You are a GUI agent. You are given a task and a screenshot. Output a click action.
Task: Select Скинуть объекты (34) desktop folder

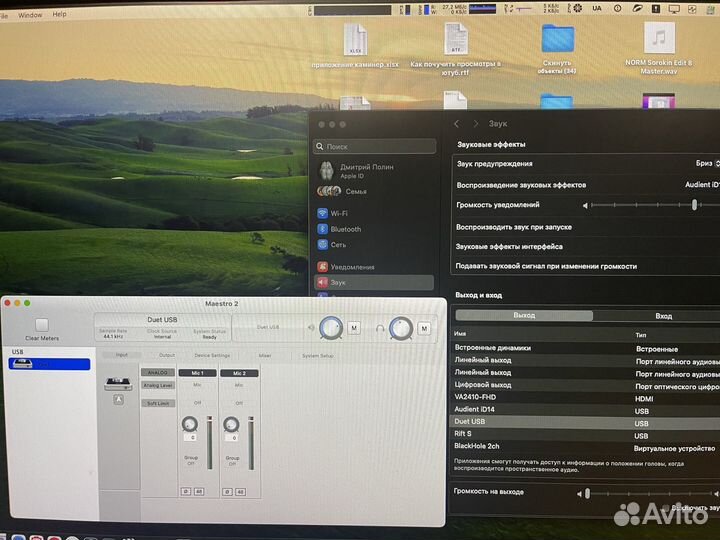557,48
